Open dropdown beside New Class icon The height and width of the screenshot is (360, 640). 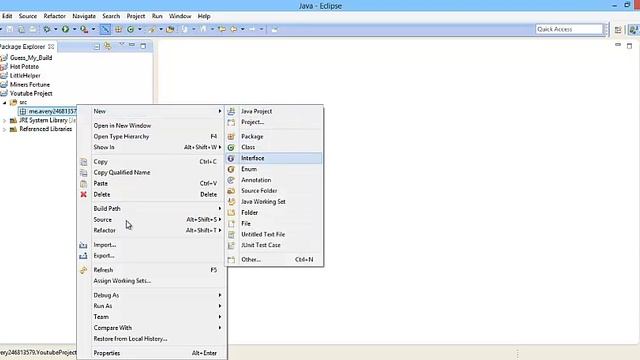point(140,29)
